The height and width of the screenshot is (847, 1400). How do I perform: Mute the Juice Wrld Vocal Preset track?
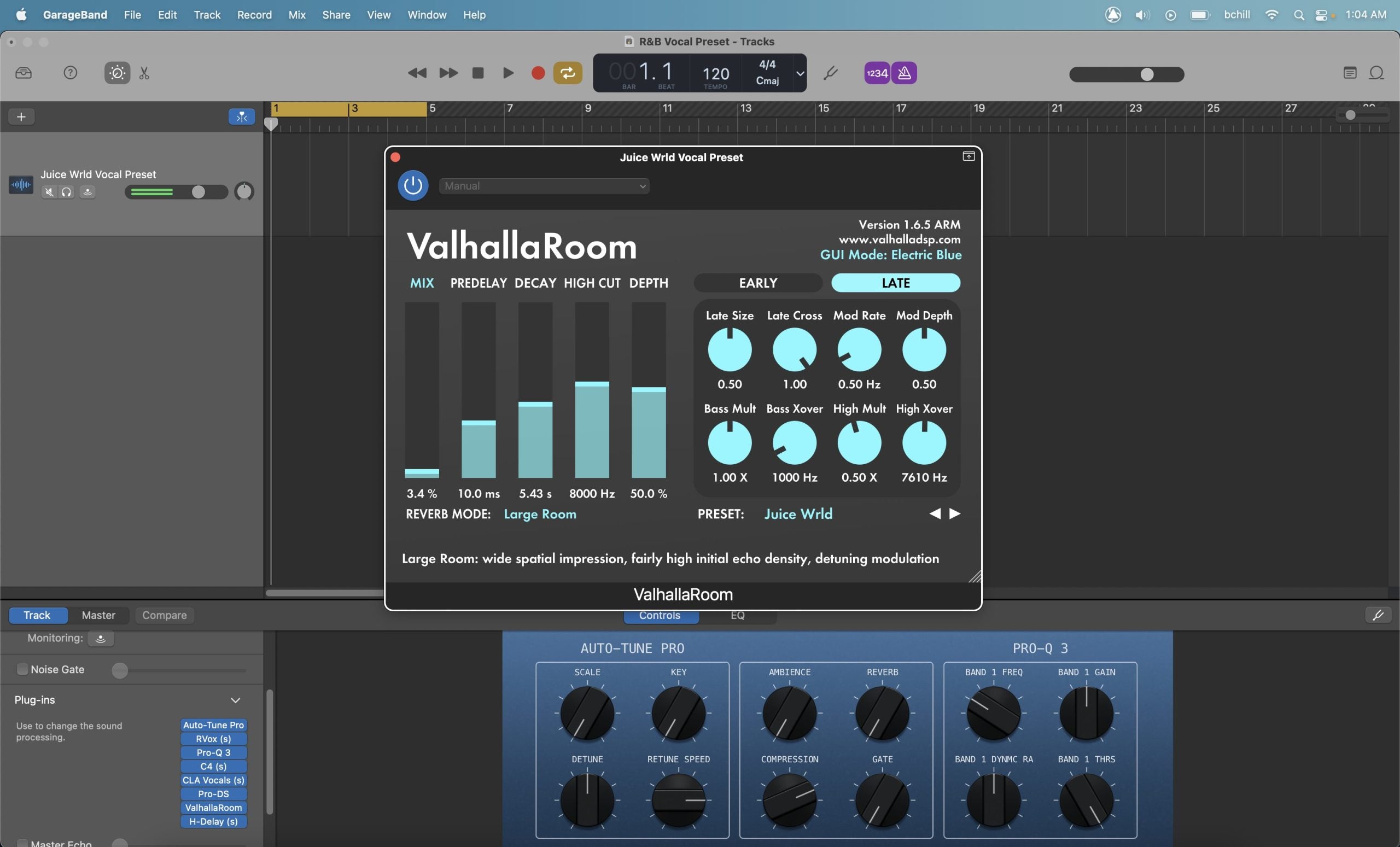pyautogui.click(x=49, y=192)
